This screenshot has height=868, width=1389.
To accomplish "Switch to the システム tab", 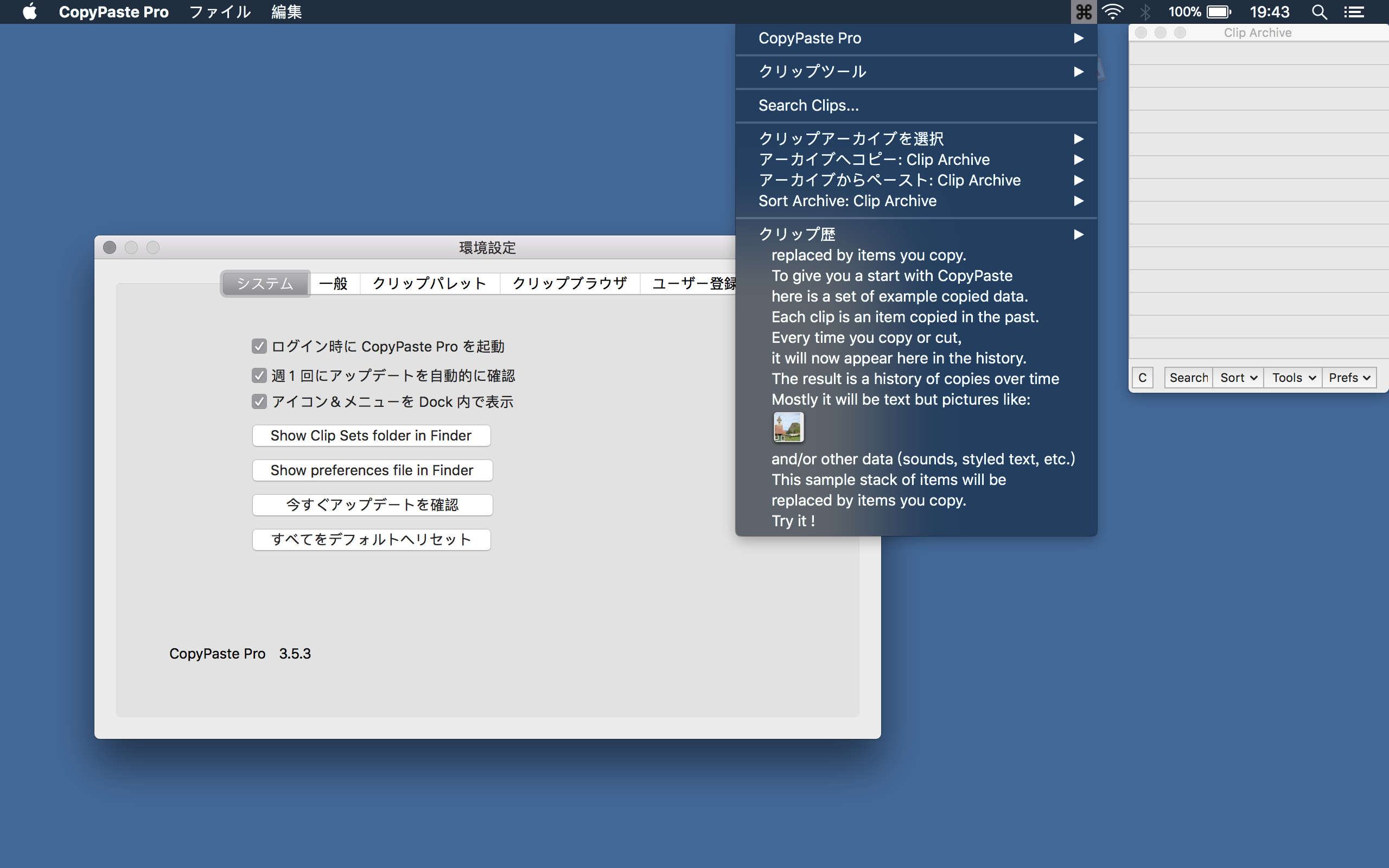I will (x=265, y=284).
